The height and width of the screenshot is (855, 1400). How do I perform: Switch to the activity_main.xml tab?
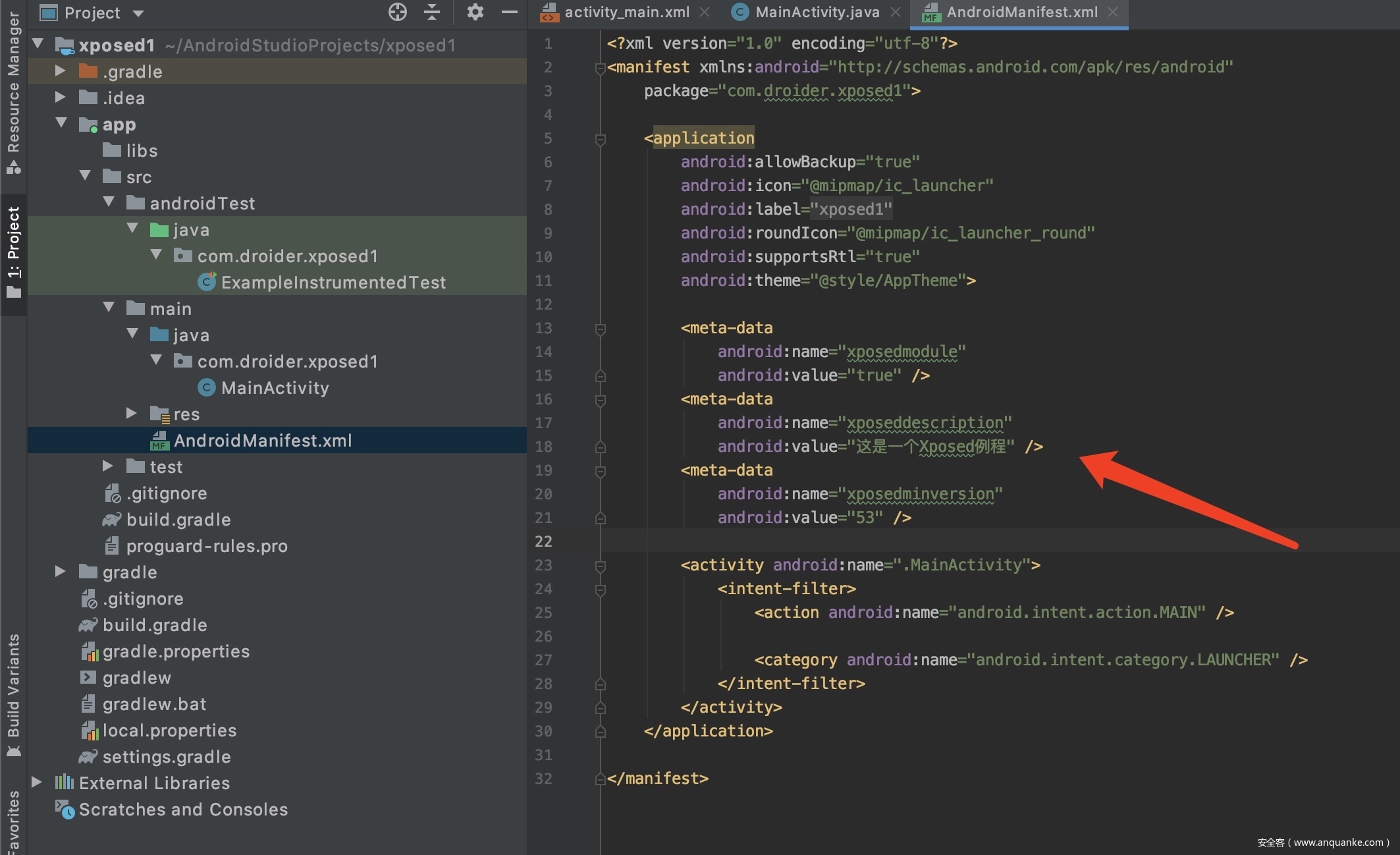(x=626, y=12)
